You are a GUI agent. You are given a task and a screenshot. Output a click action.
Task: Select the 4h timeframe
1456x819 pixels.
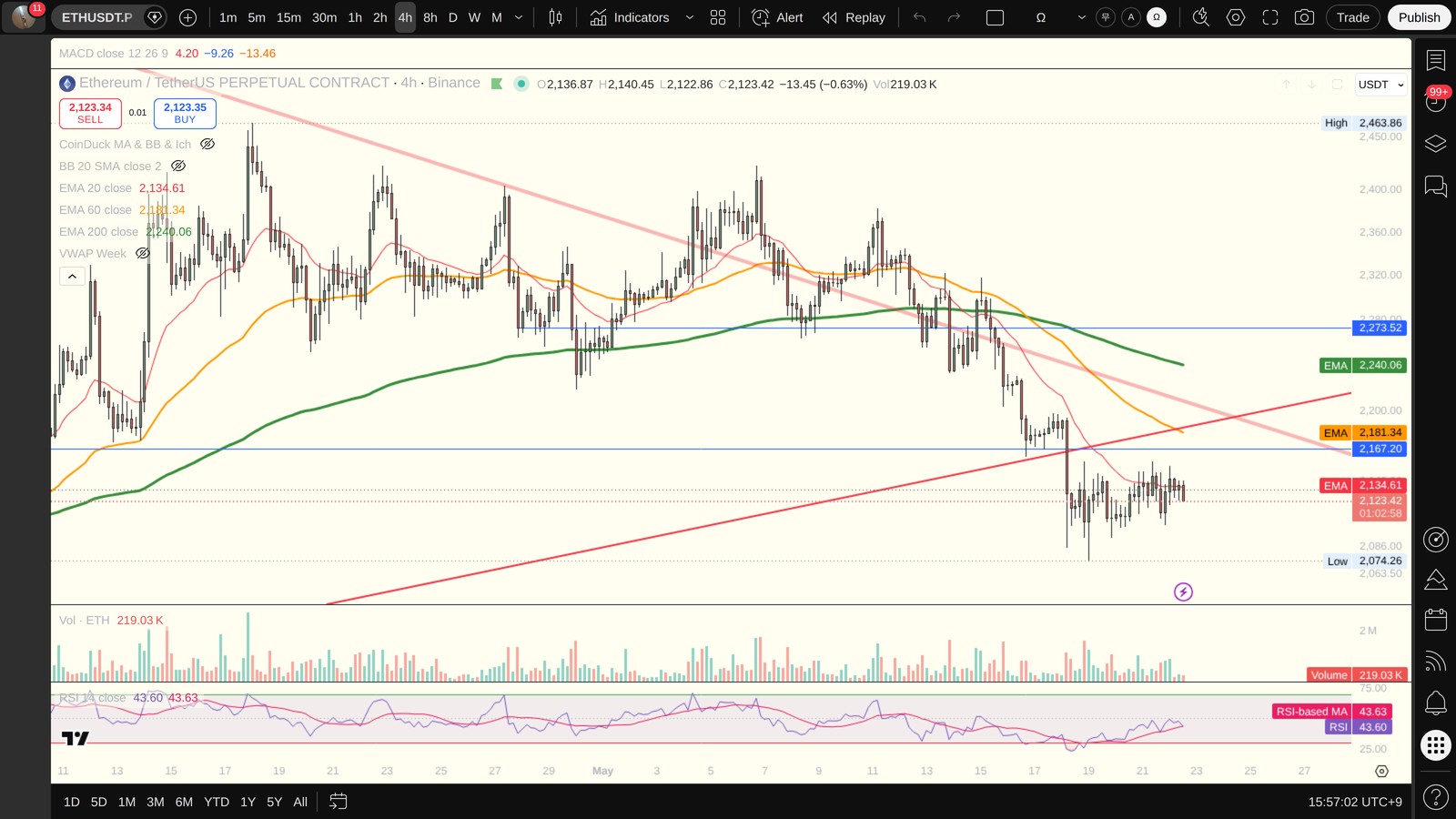[405, 17]
